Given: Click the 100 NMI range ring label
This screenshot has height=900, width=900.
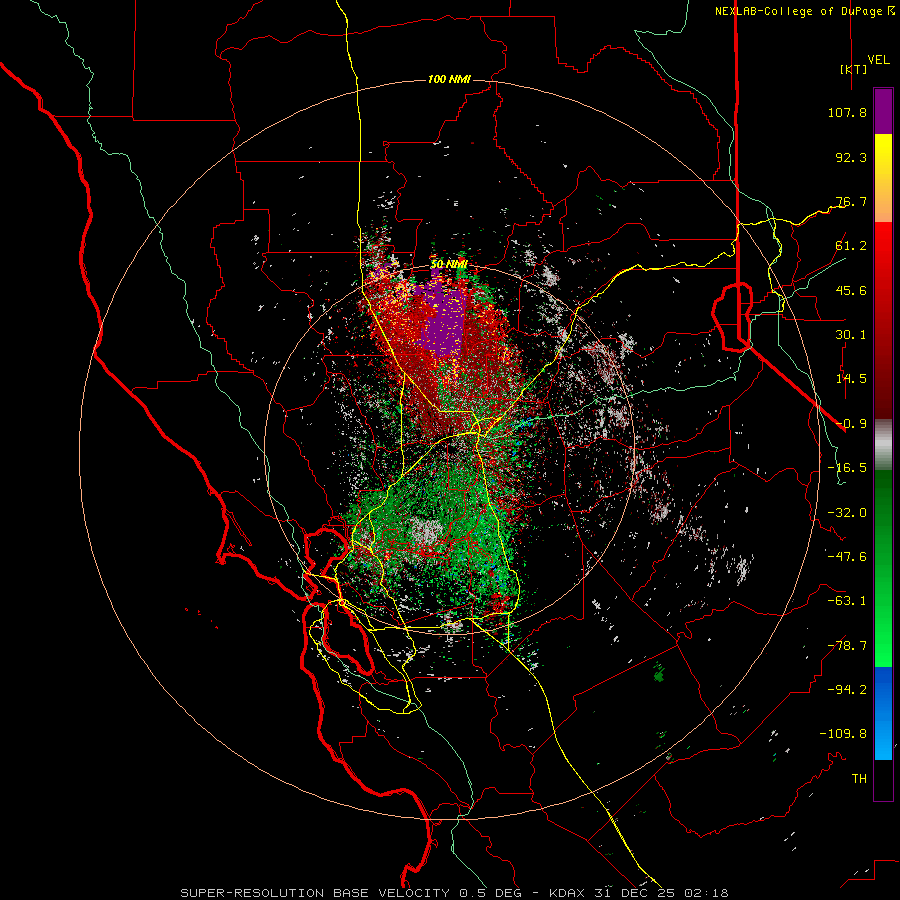Looking at the screenshot, I should [449, 79].
